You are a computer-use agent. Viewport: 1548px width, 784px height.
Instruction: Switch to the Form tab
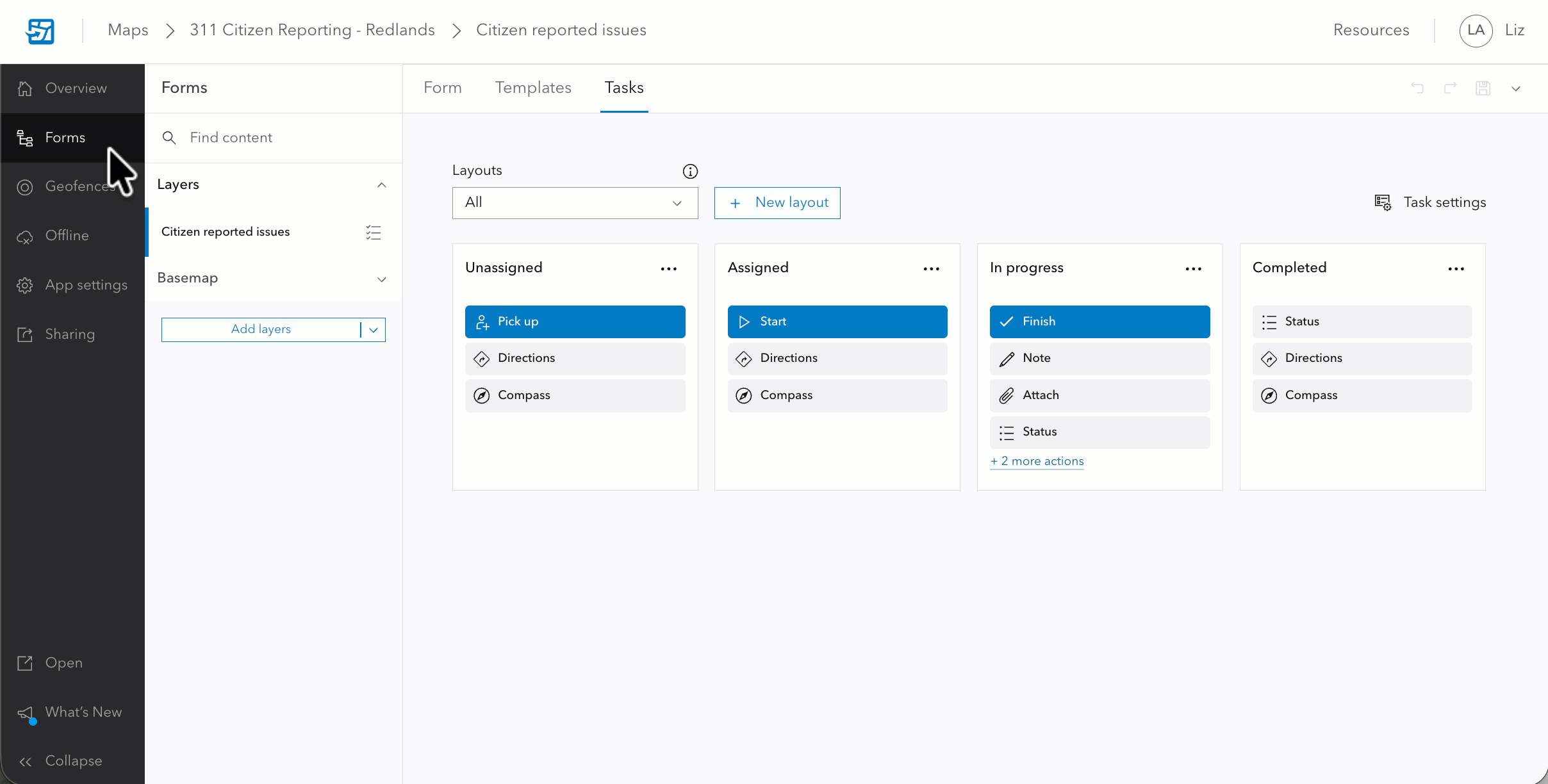point(442,88)
